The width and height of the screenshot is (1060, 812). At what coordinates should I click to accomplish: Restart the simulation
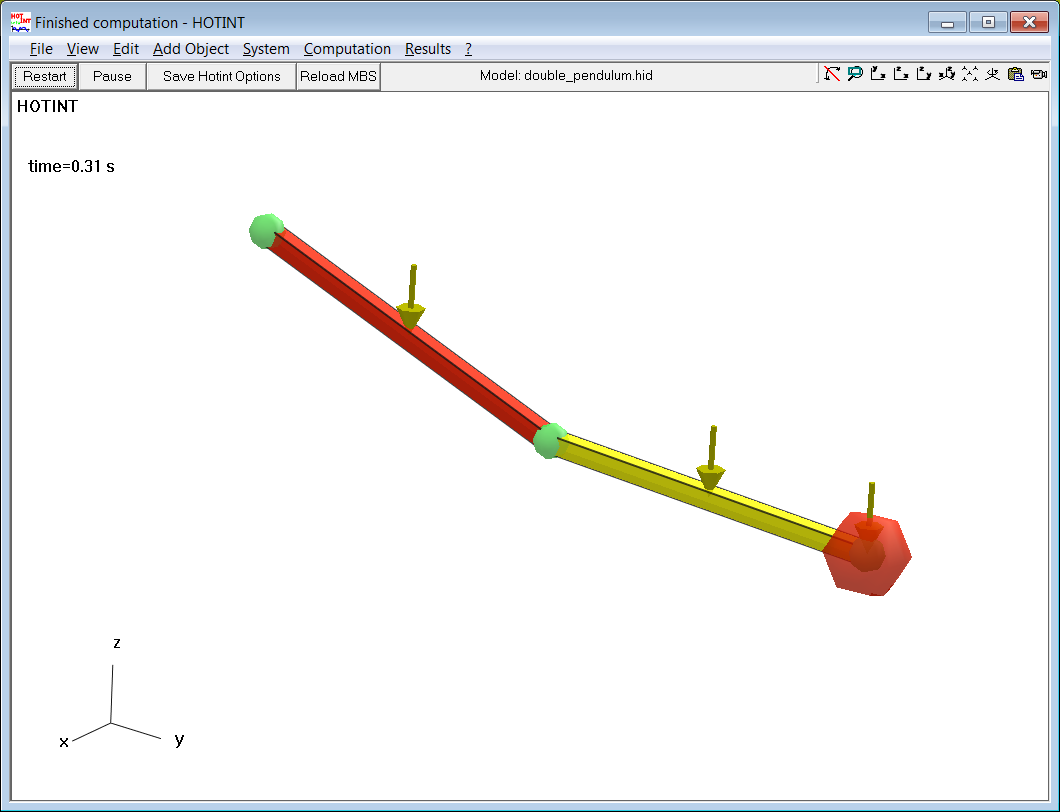coord(44,75)
